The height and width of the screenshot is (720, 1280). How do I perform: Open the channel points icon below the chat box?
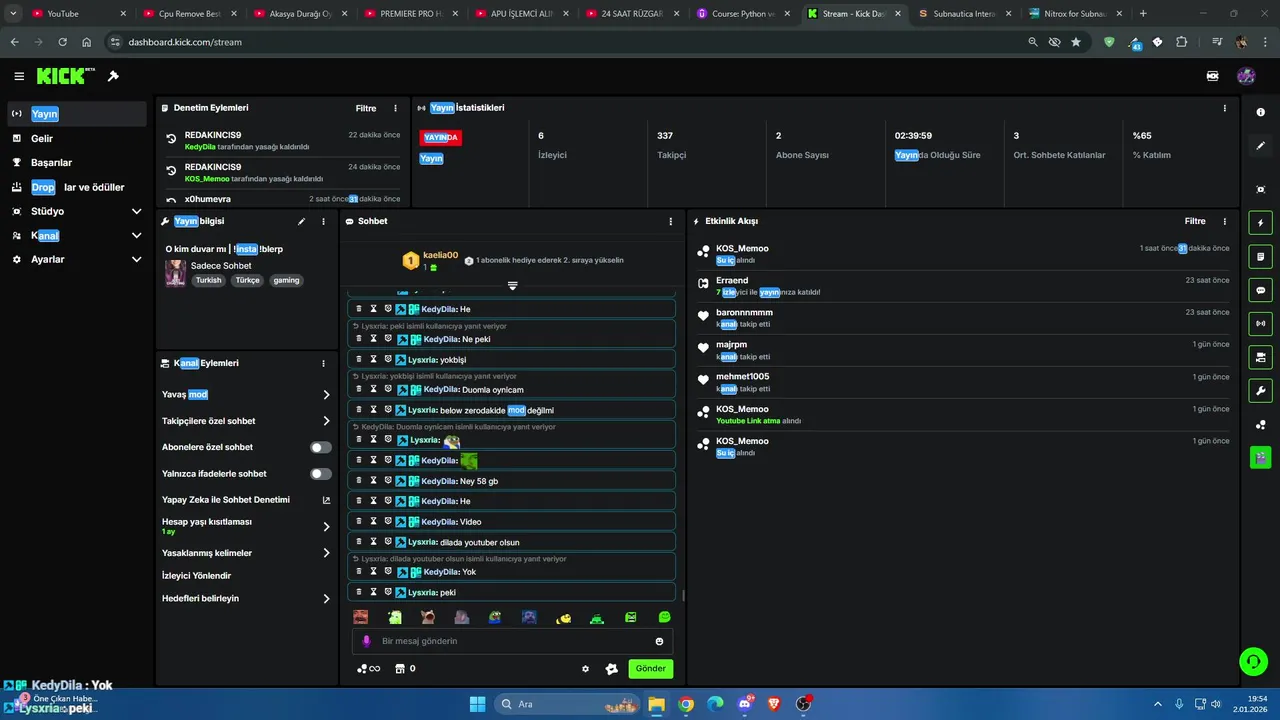click(368, 669)
